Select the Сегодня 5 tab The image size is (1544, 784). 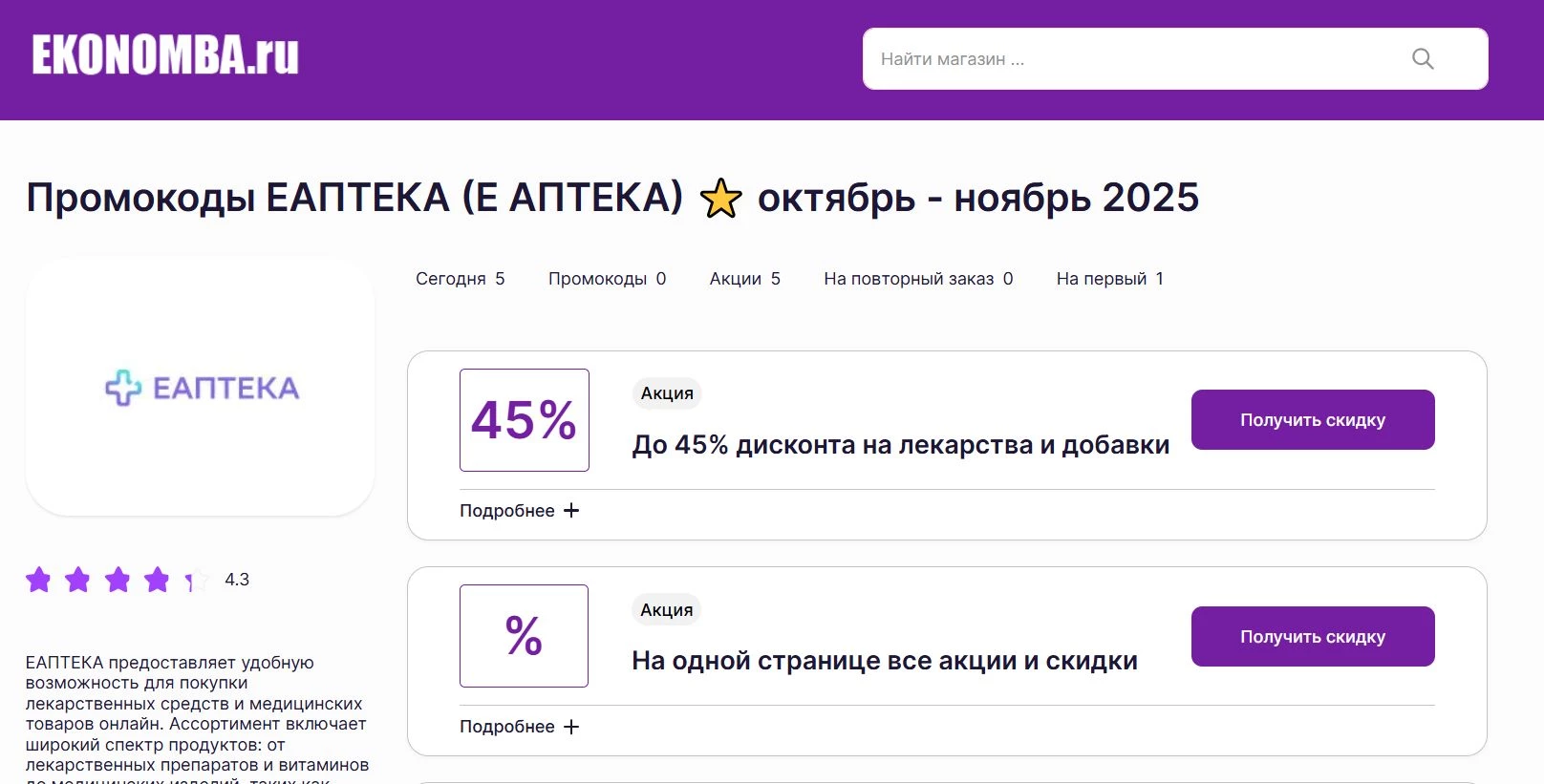point(460,279)
